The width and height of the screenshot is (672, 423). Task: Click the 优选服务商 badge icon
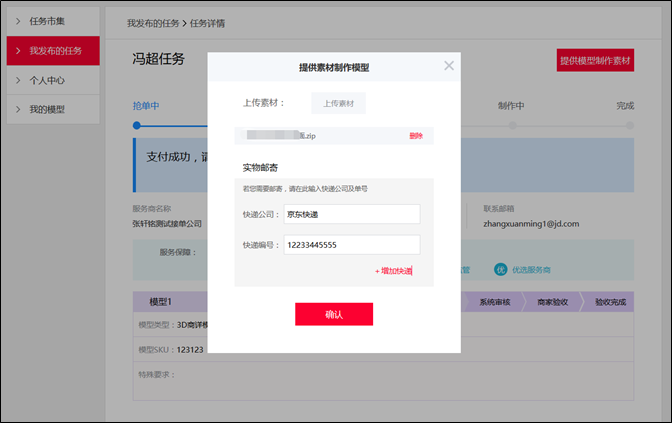point(501,268)
